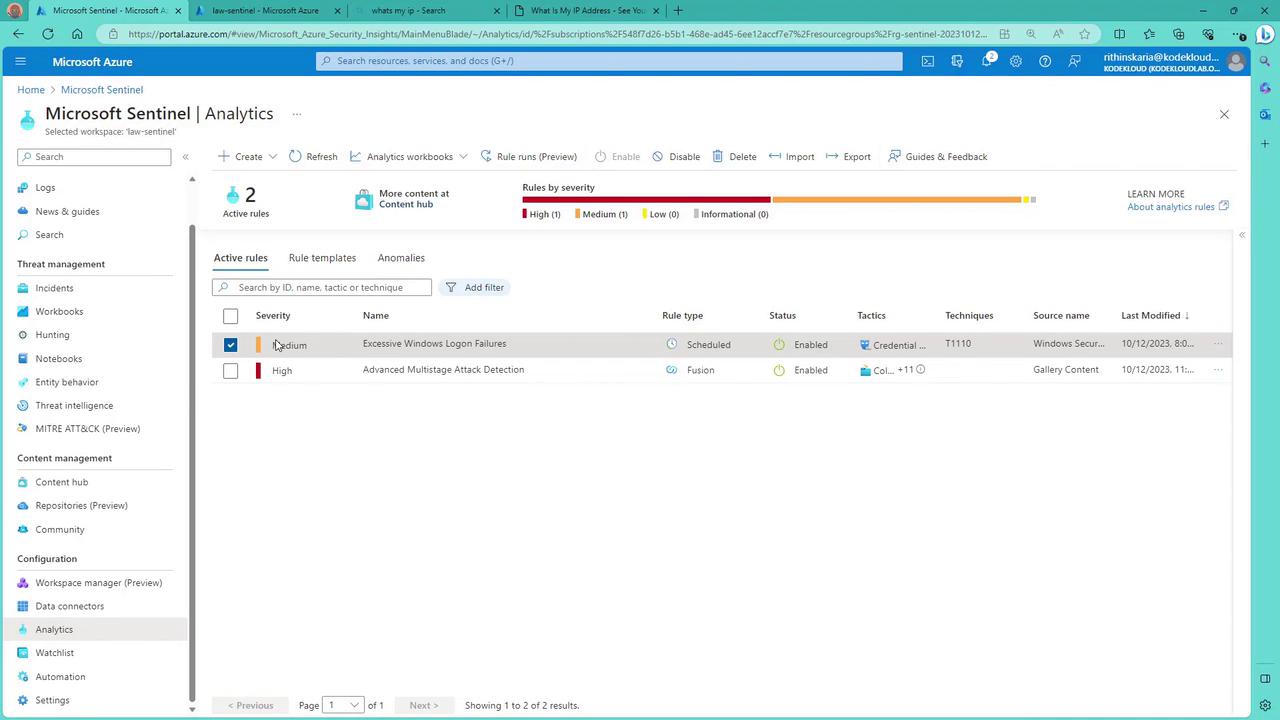Click the Add filter button

475,287
